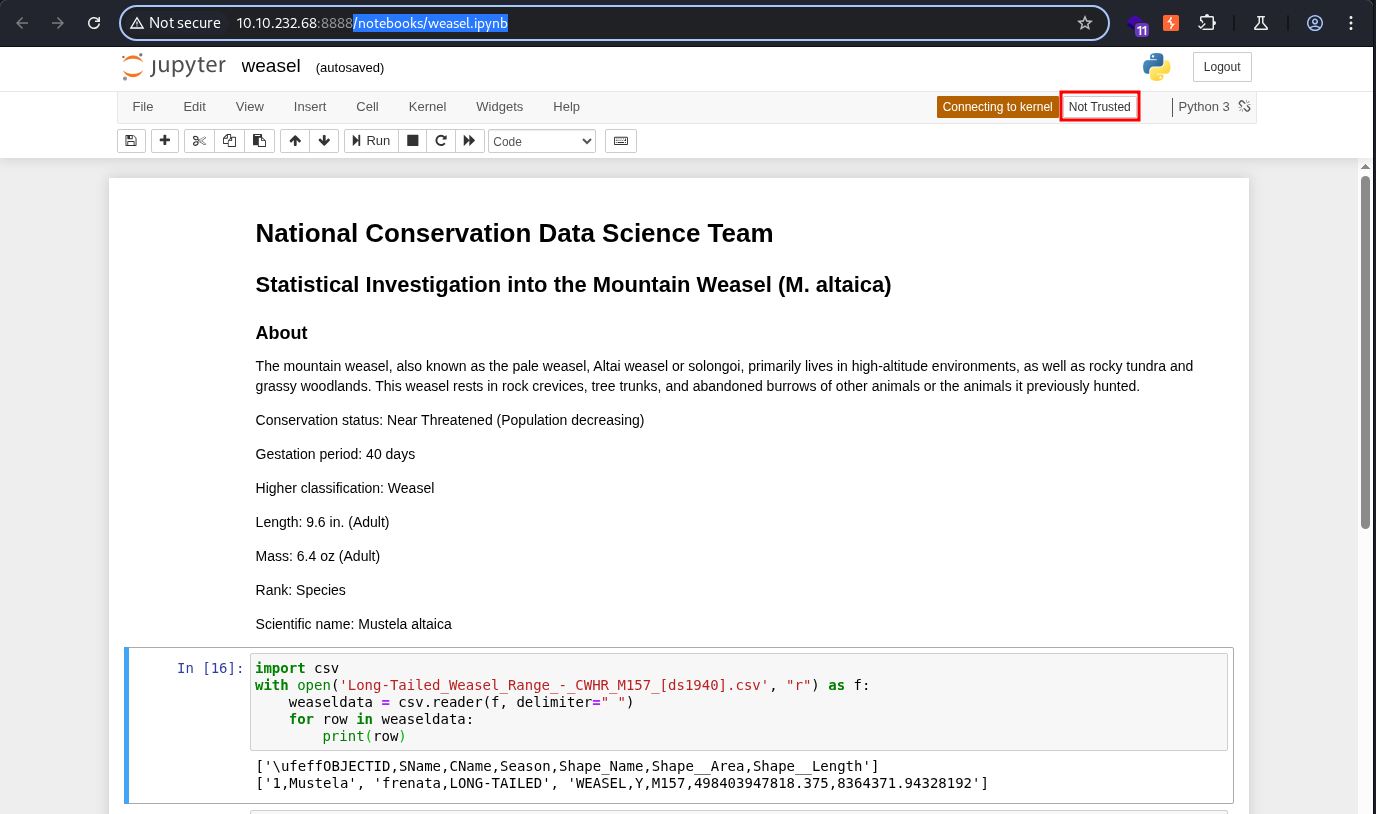The image size is (1376, 814).
Task: Restart kernel and run all cells icon
Action: pyautogui.click(x=470, y=141)
